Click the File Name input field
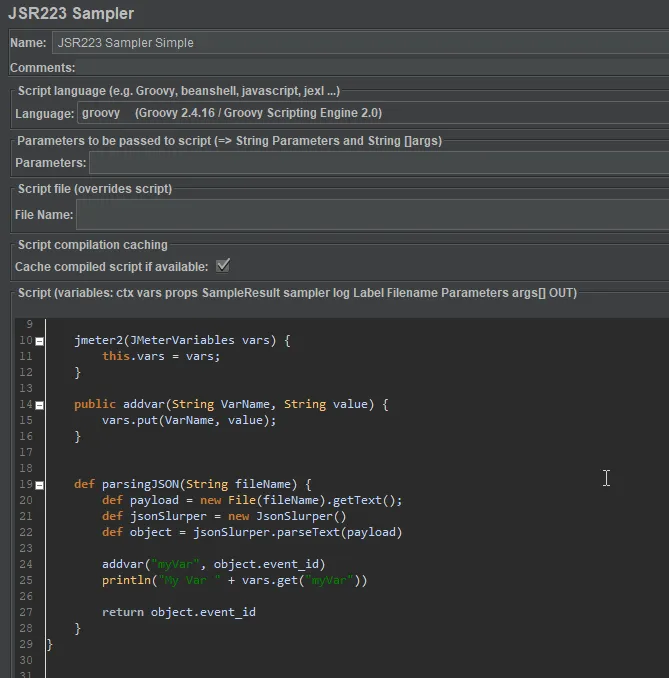This screenshot has height=678, width=669. click(x=372, y=214)
